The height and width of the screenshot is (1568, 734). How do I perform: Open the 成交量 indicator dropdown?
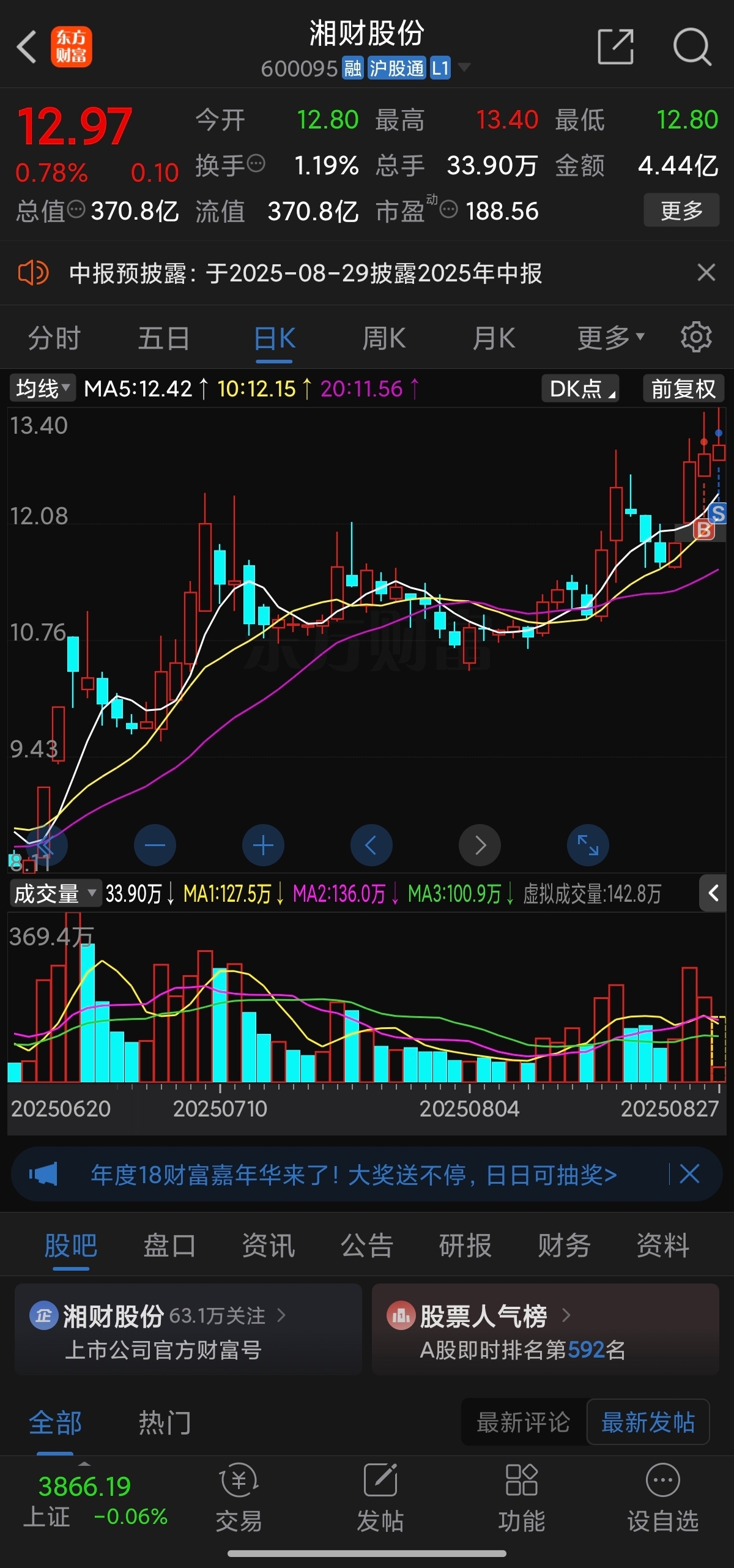(55, 894)
